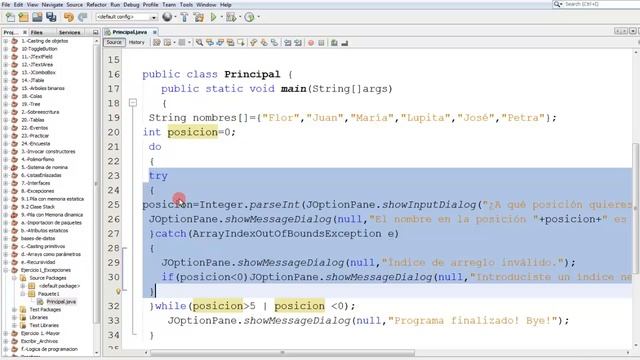Collapse the code fold at line 18
Viewport: 640px width, 360px height.
tap(133, 103)
